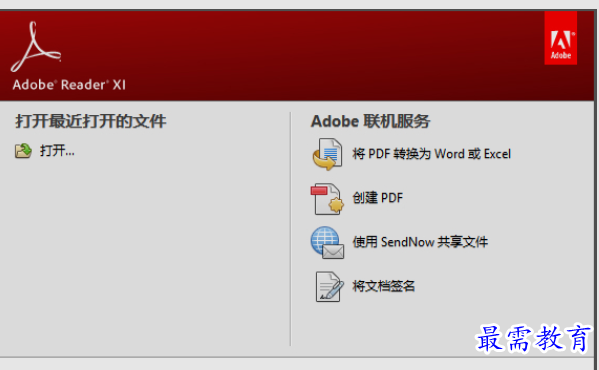Click the Adobe 联机服务 heading
This screenshot has height=370, width=599.
pos(371,121)
